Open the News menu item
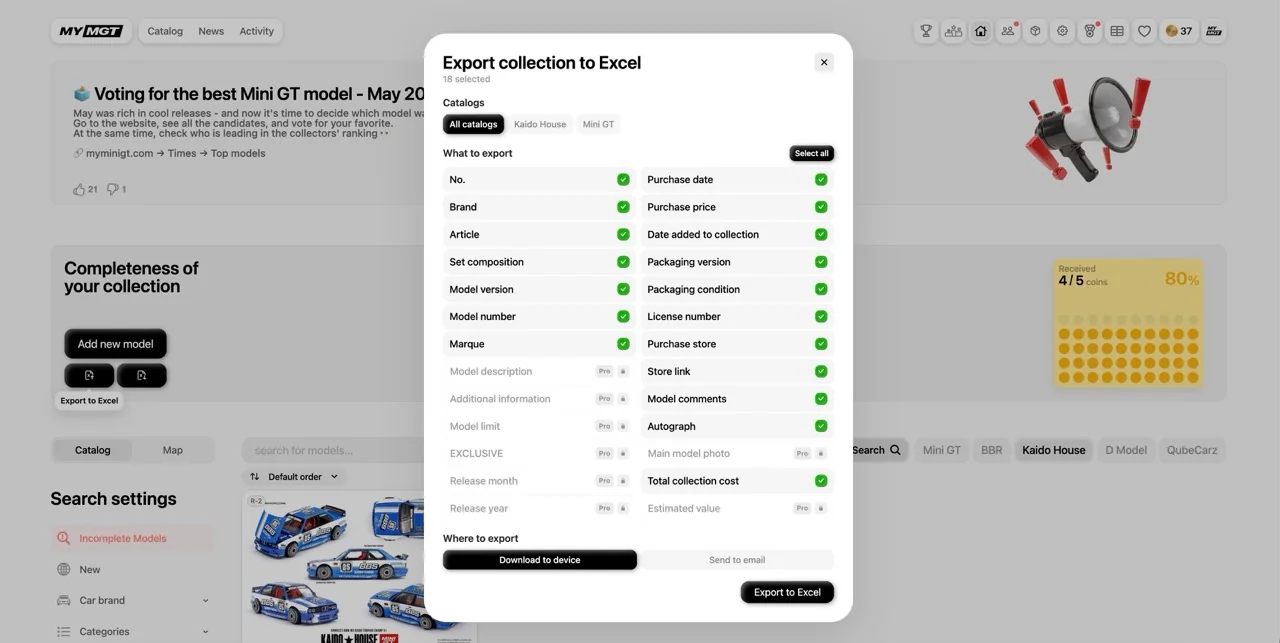 point(211,31)
